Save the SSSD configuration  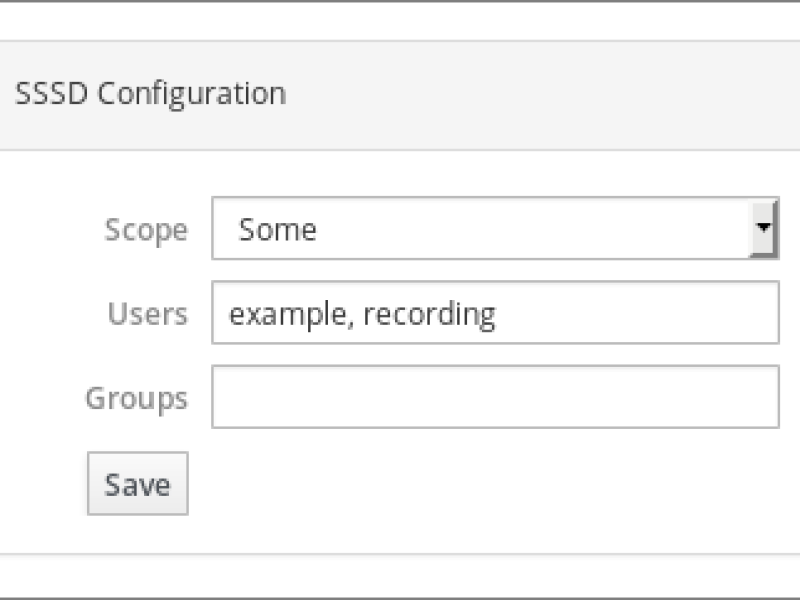[138, 483]
